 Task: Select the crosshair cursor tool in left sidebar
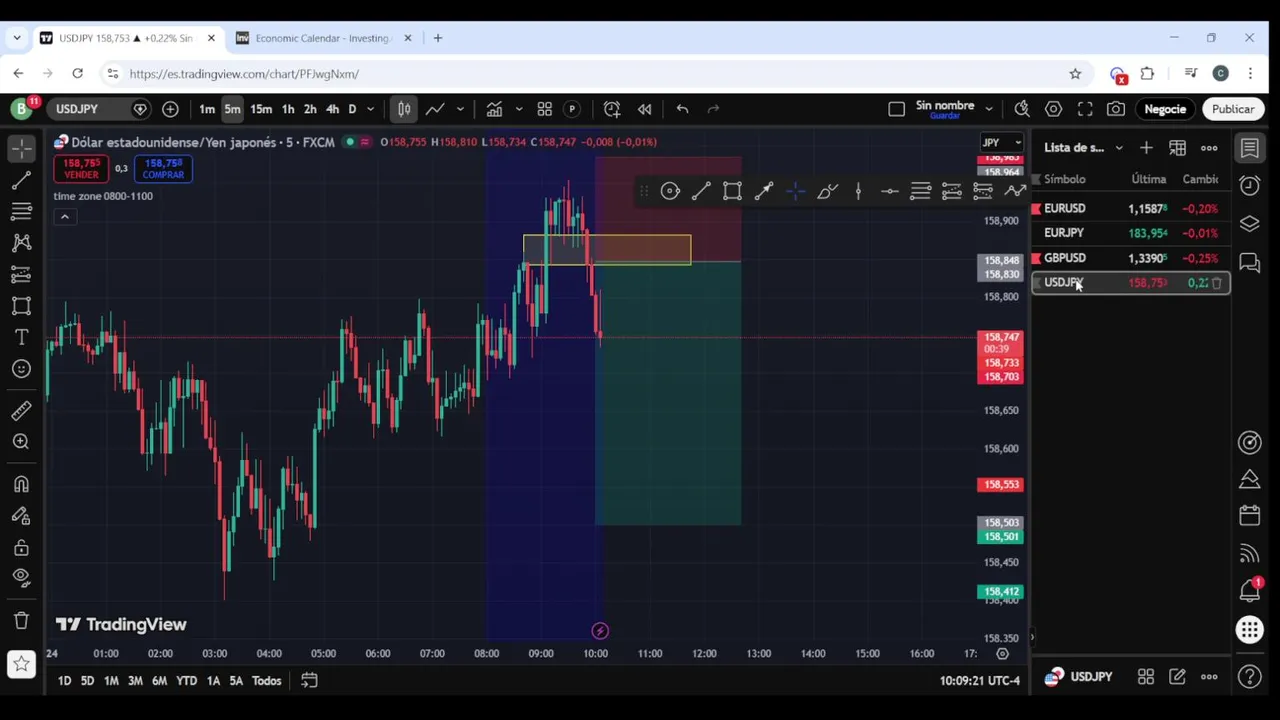click(21, 148)
